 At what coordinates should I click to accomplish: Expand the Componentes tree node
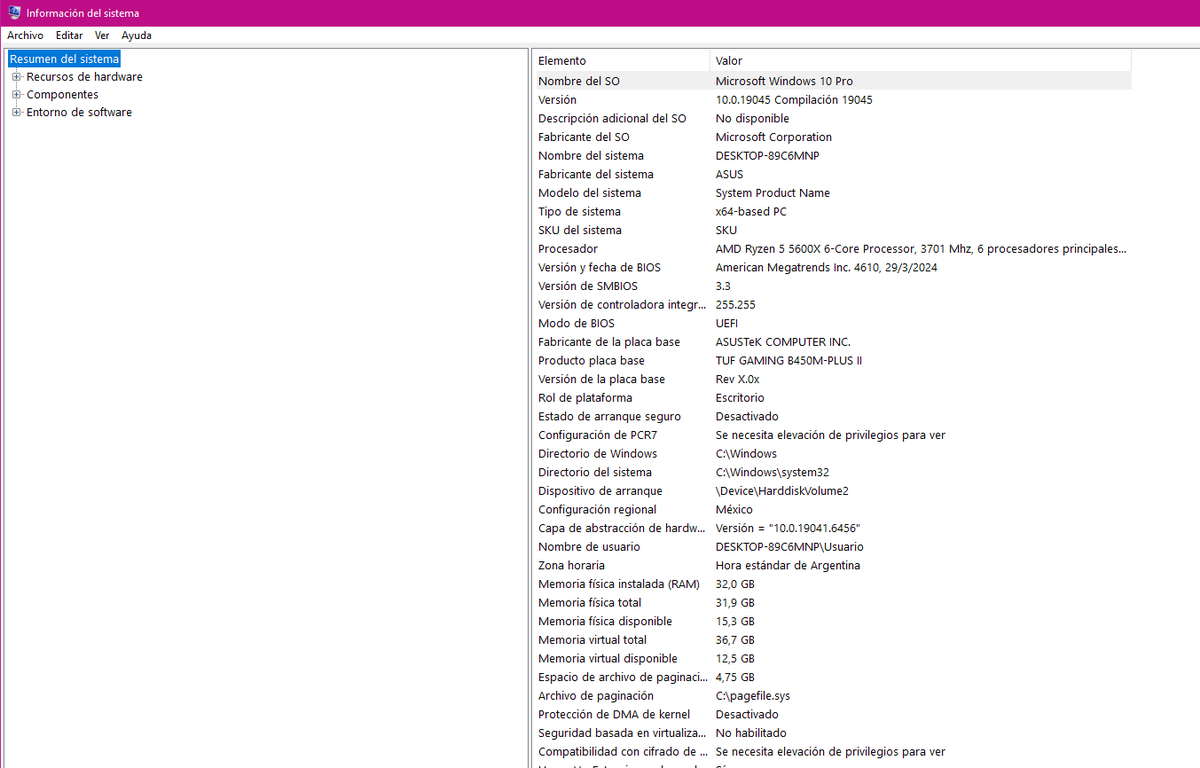click(16, 95)
